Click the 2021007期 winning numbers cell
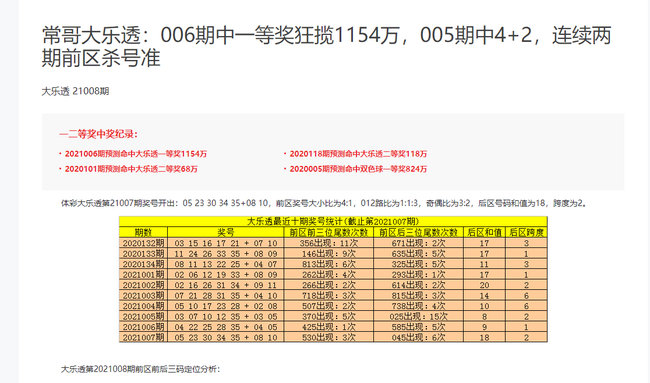This screenshot has width=650, height=383. click(226, 337)
